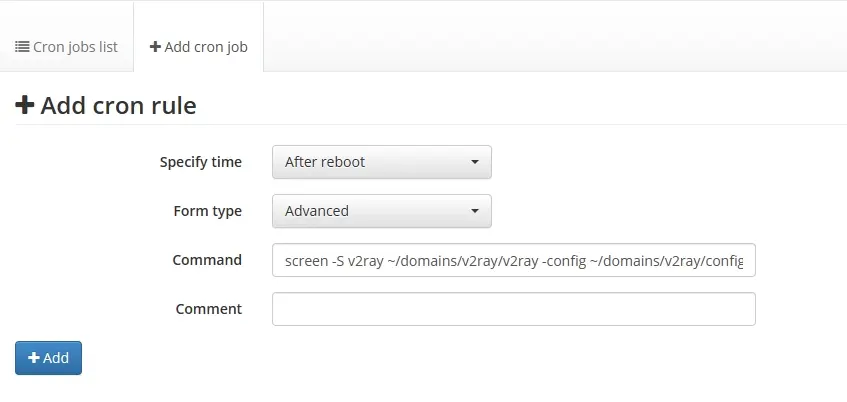Click the "Add cron rule" heading text

(x=118, y=105)
